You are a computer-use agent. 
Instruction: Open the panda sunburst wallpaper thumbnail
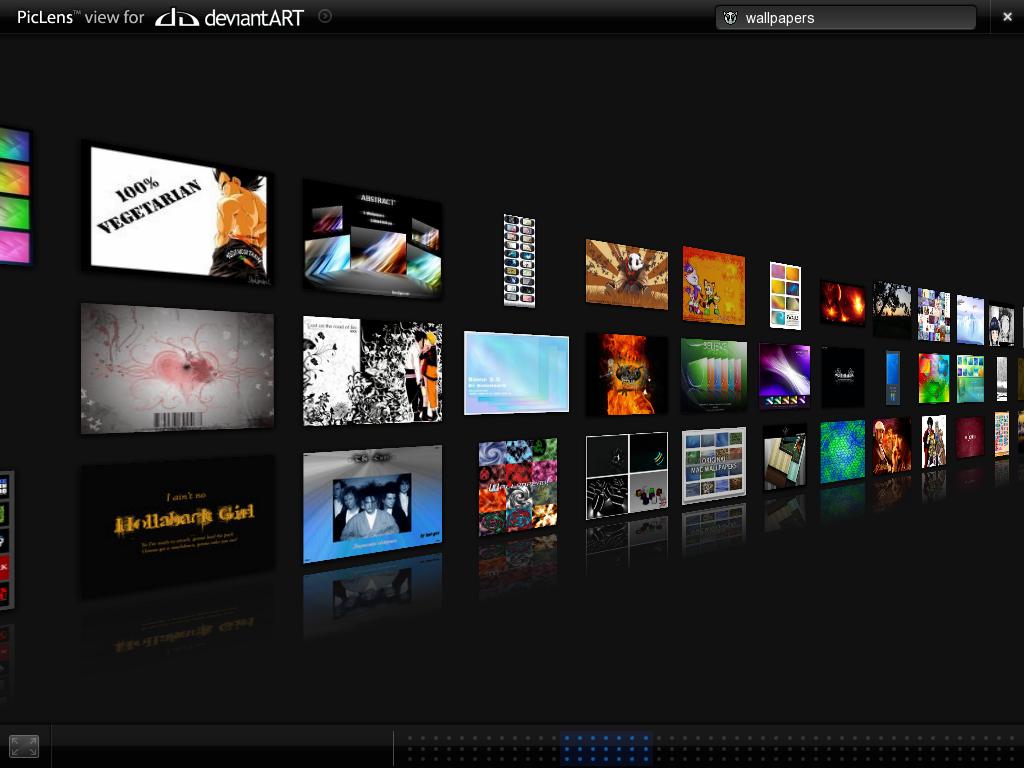pos(627,274)
